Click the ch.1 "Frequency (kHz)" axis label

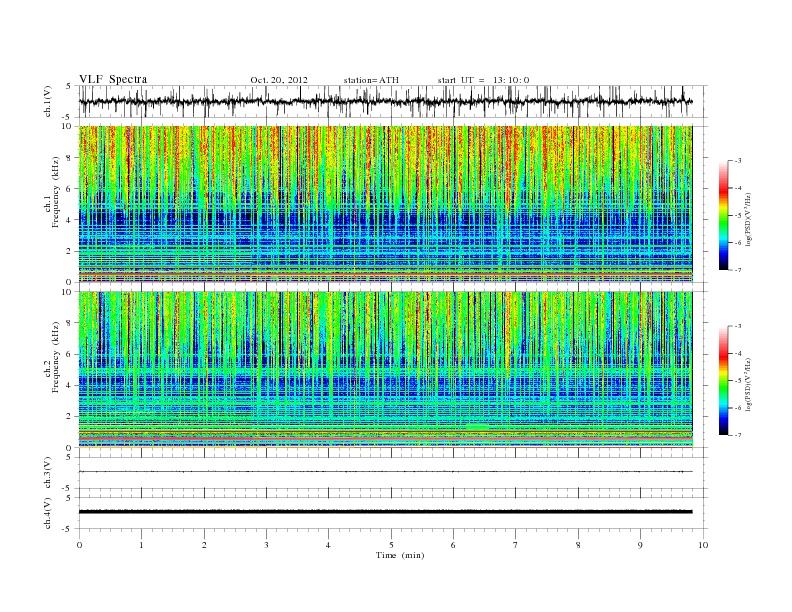[x=56, y=192]
